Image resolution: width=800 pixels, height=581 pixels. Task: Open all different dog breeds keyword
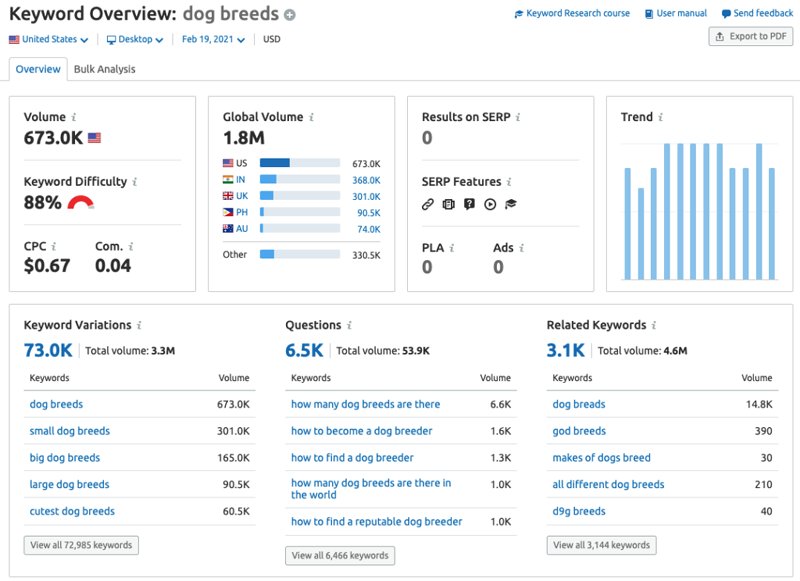point(608,485)
